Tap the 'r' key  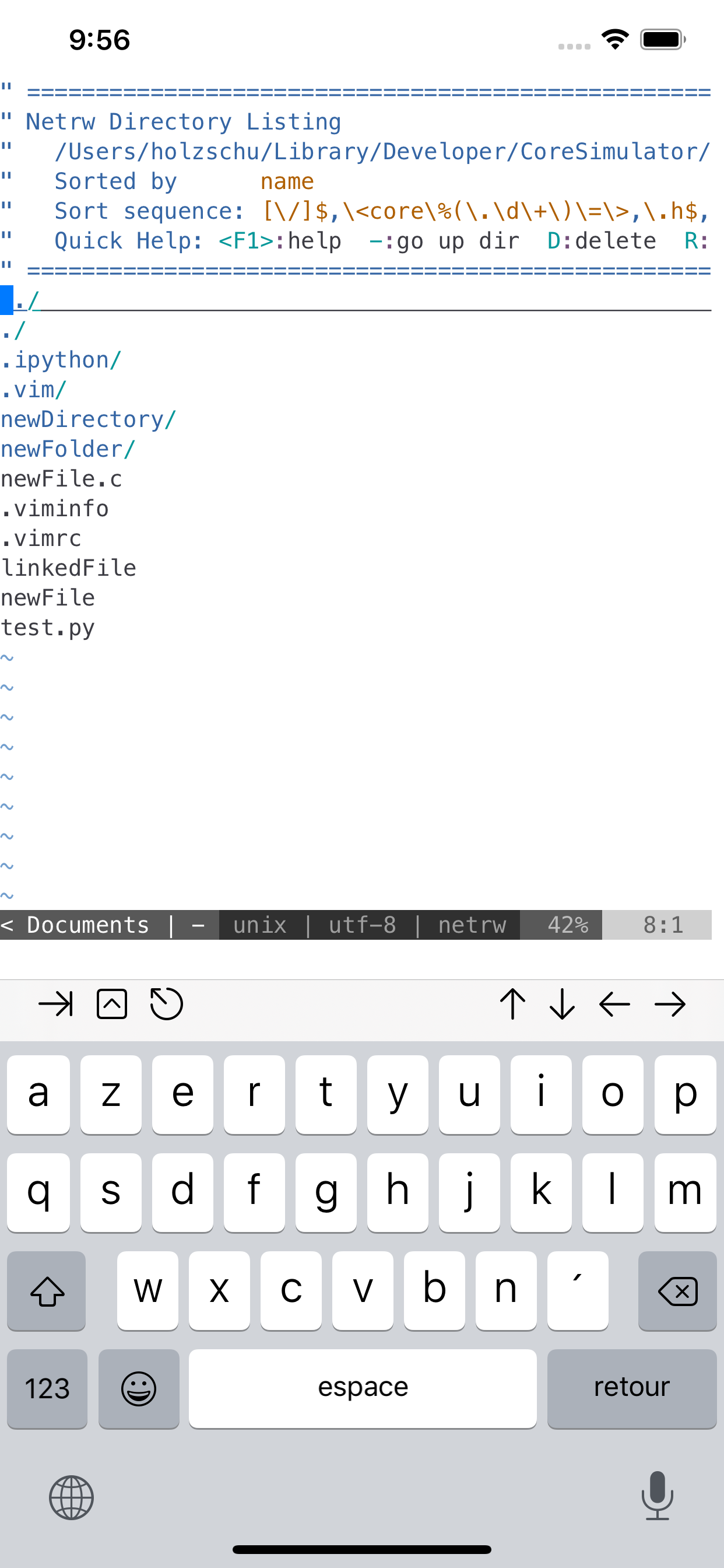(254, 1094)
